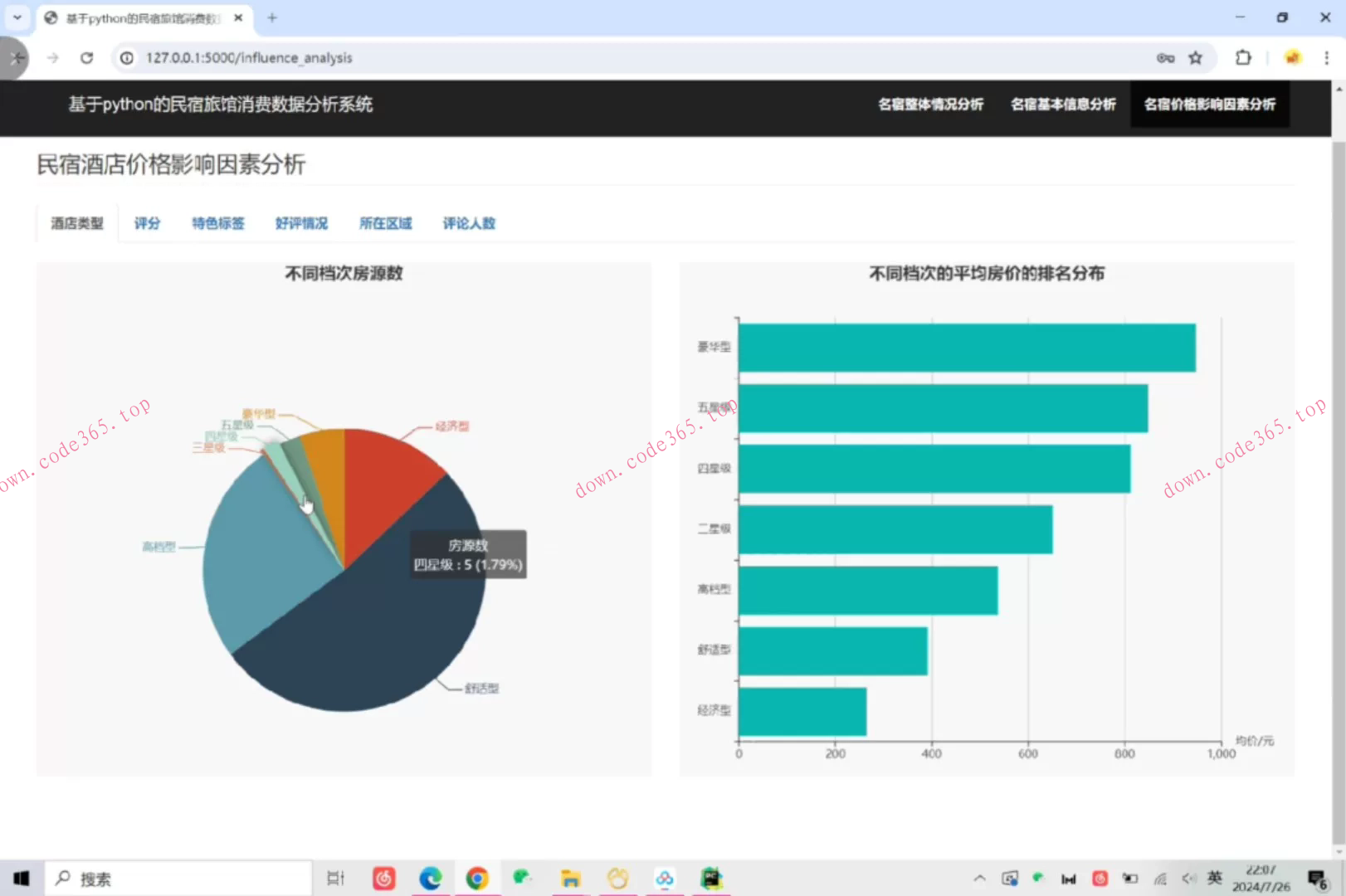Image resolution: width=1346 pixels, height=896 pixels.
Task: Switch to the 评分 tab
Action: tap(147, 223)
